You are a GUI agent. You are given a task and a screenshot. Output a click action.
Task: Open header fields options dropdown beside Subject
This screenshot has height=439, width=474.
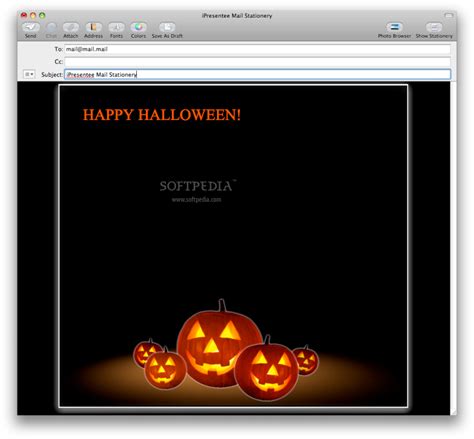tap(29, 74)
